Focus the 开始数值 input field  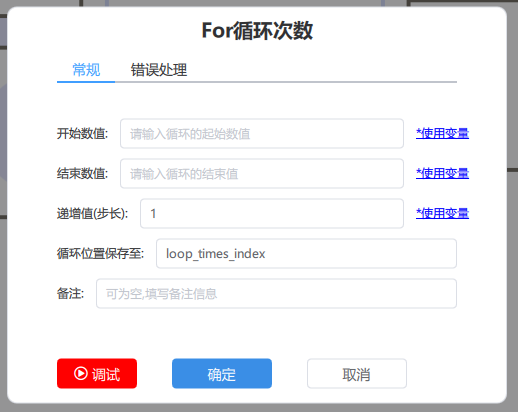pyautogui.click(x=262, y=133)
